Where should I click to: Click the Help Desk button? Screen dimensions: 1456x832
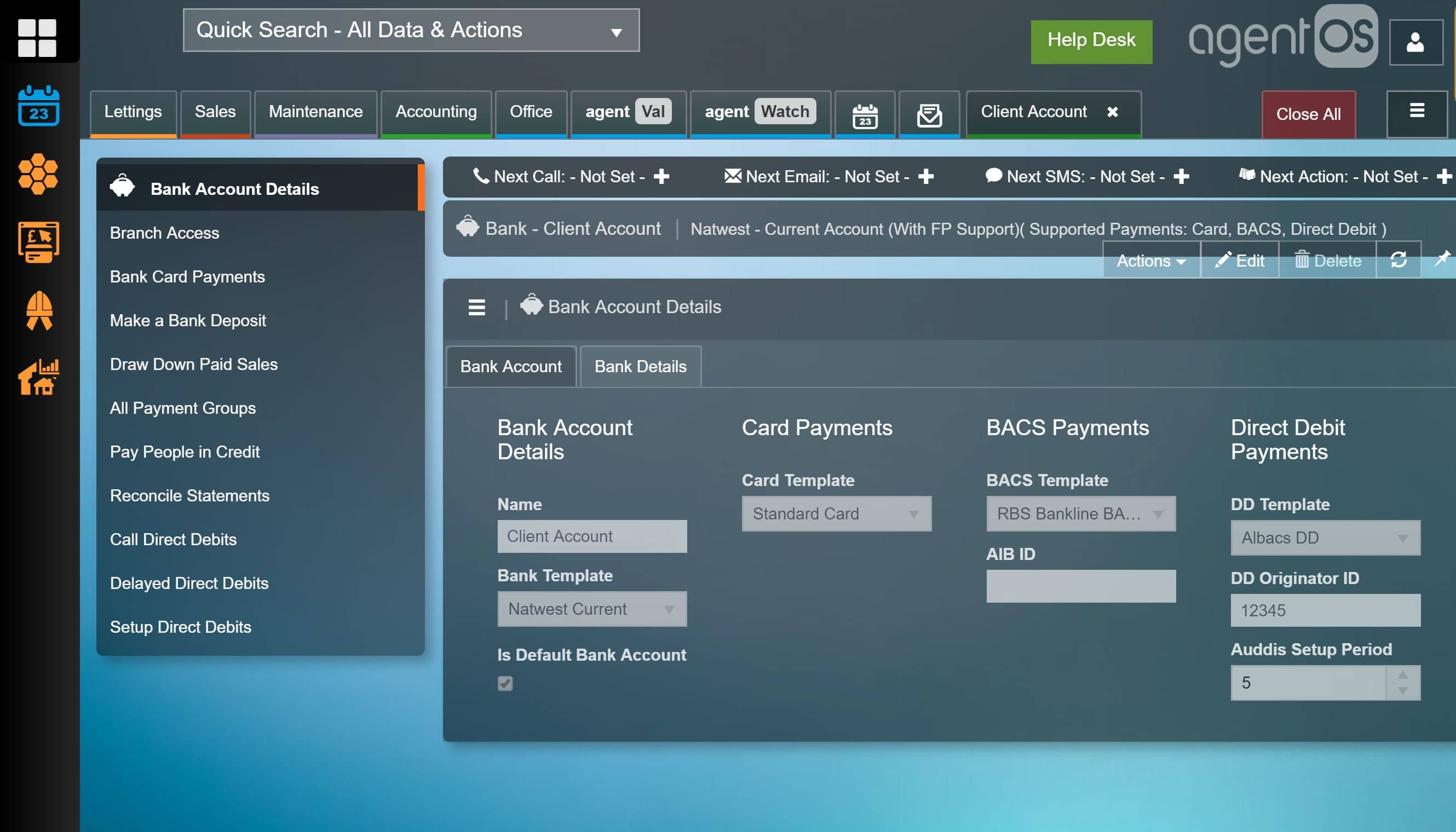[x=1091, y=42]
